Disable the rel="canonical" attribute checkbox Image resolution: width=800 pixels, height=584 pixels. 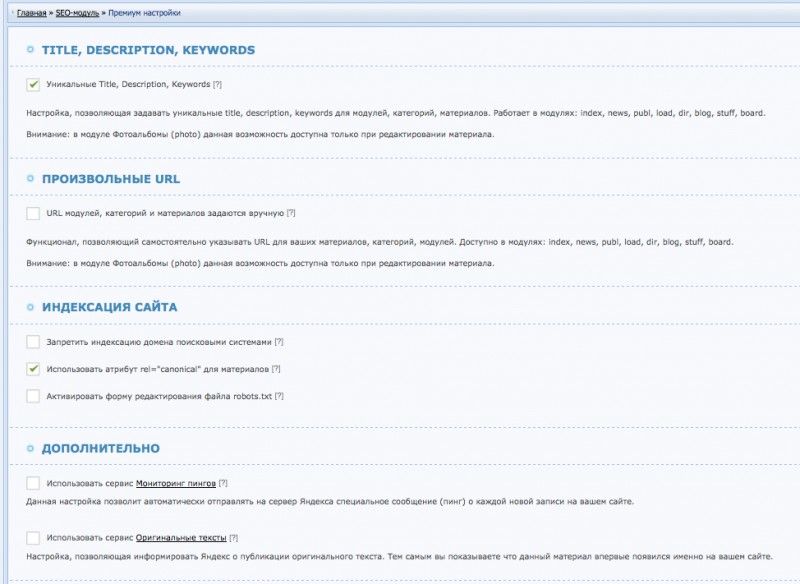click(33, 369)
